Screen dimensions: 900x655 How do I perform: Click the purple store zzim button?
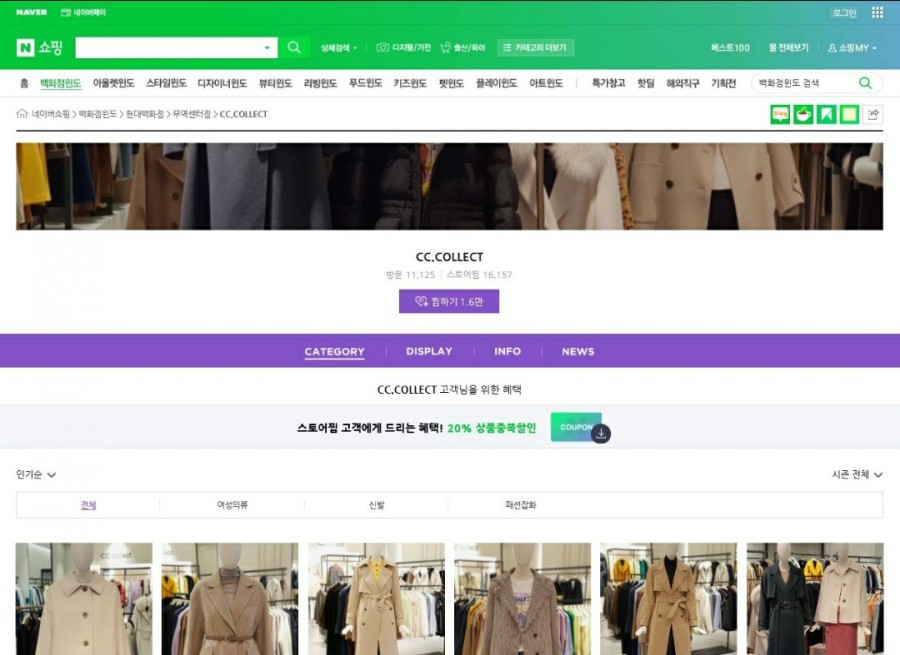449,301
